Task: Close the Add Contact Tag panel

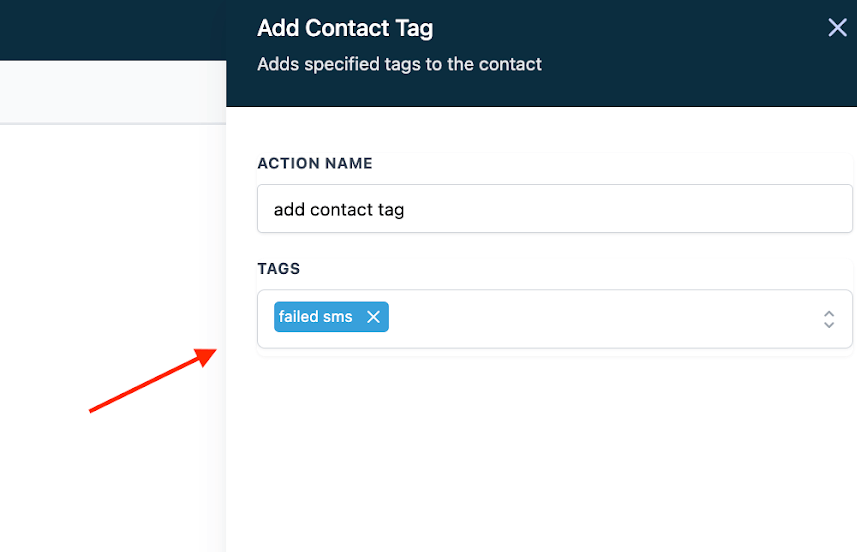Action: [837, 28]
